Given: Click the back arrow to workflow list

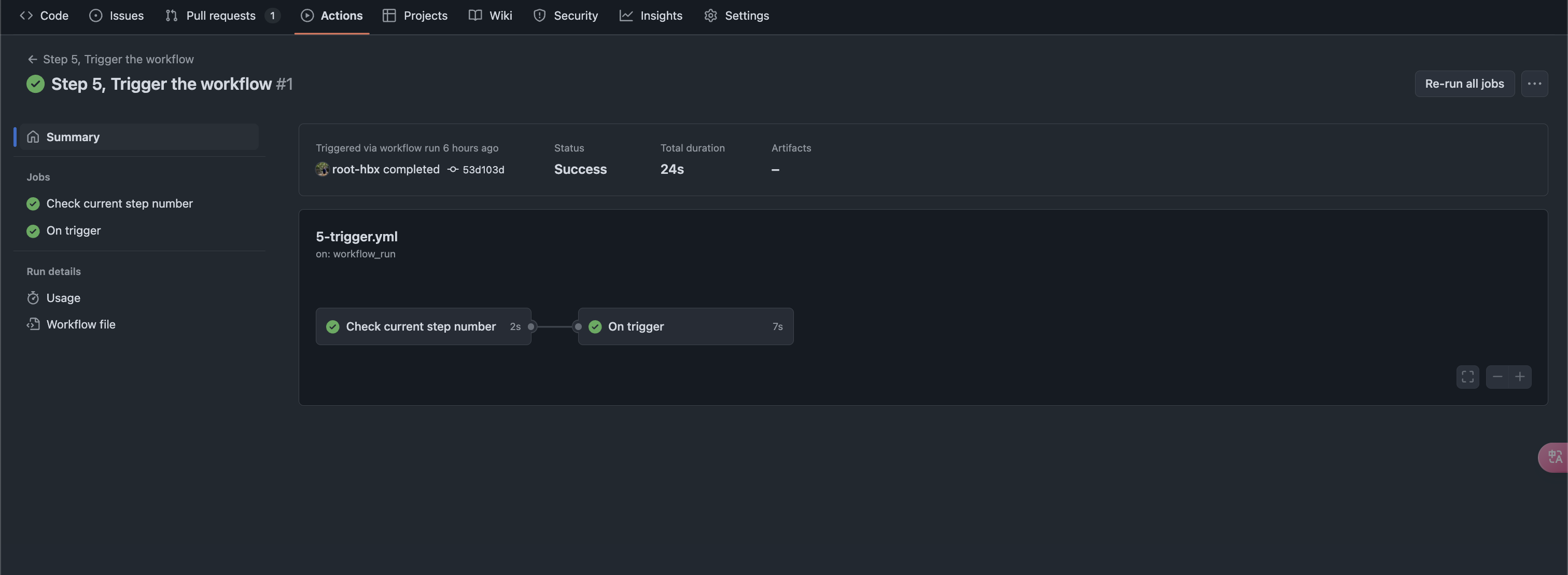Looking at the screenshot, I should pyautogui.click(x=32, y=59).
